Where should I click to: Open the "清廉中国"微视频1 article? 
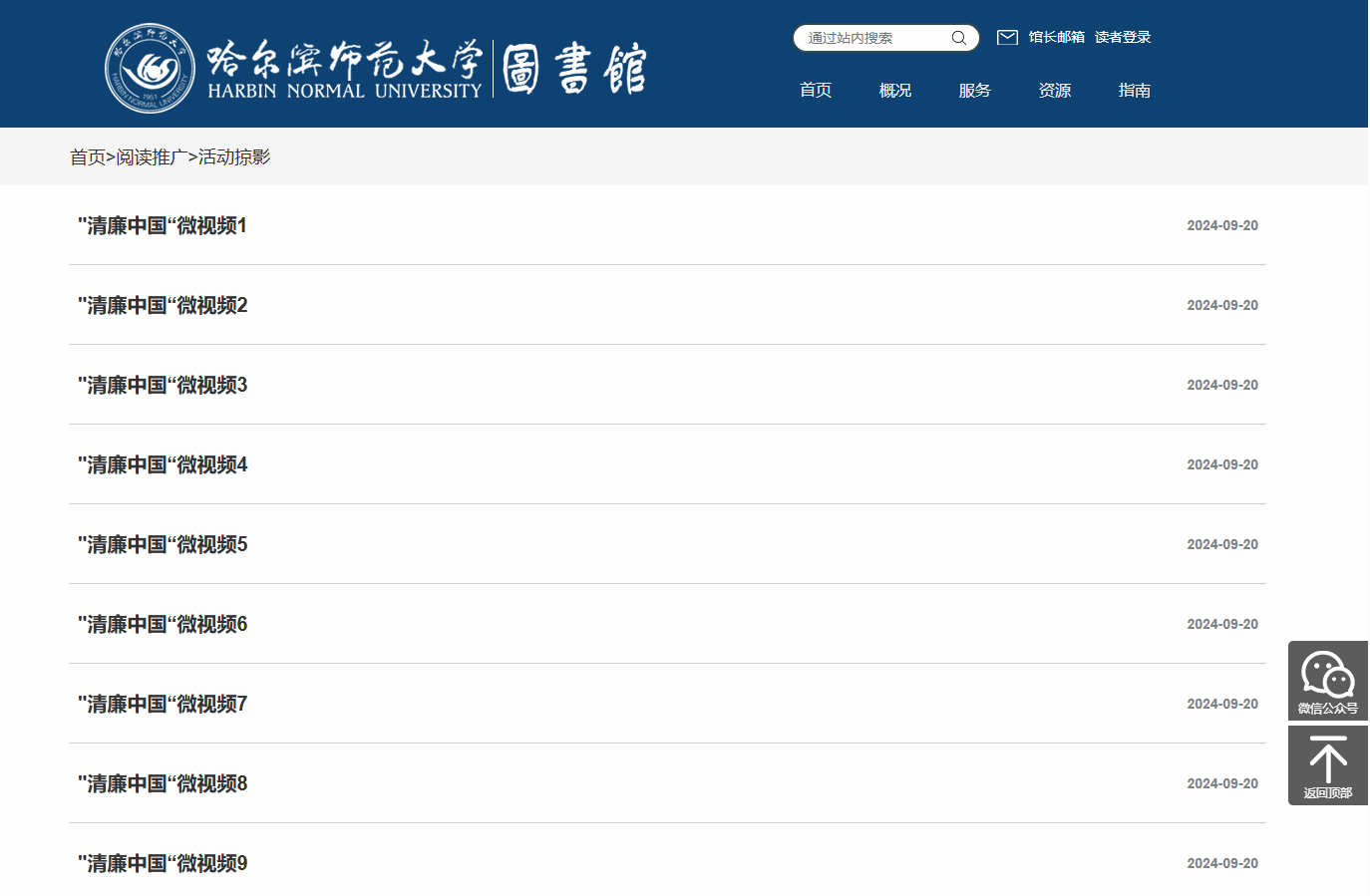[163, 226]
